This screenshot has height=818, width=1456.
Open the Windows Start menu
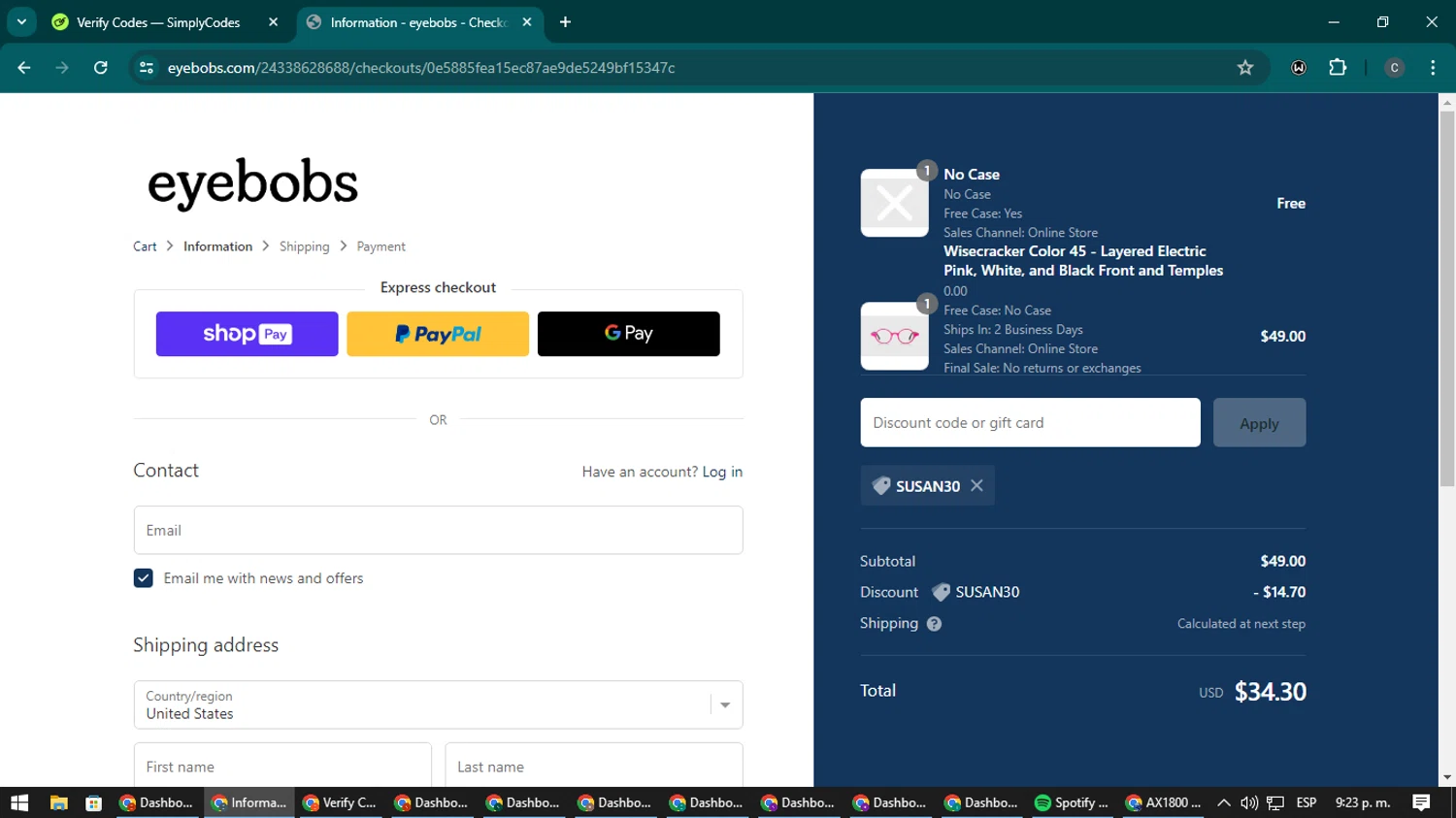pyautogui.click(x=19, y=802)
